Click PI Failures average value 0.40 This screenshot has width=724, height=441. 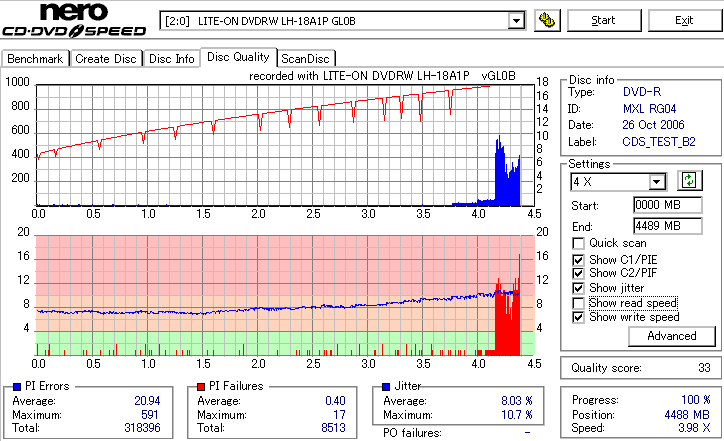[x=335, y=401]
